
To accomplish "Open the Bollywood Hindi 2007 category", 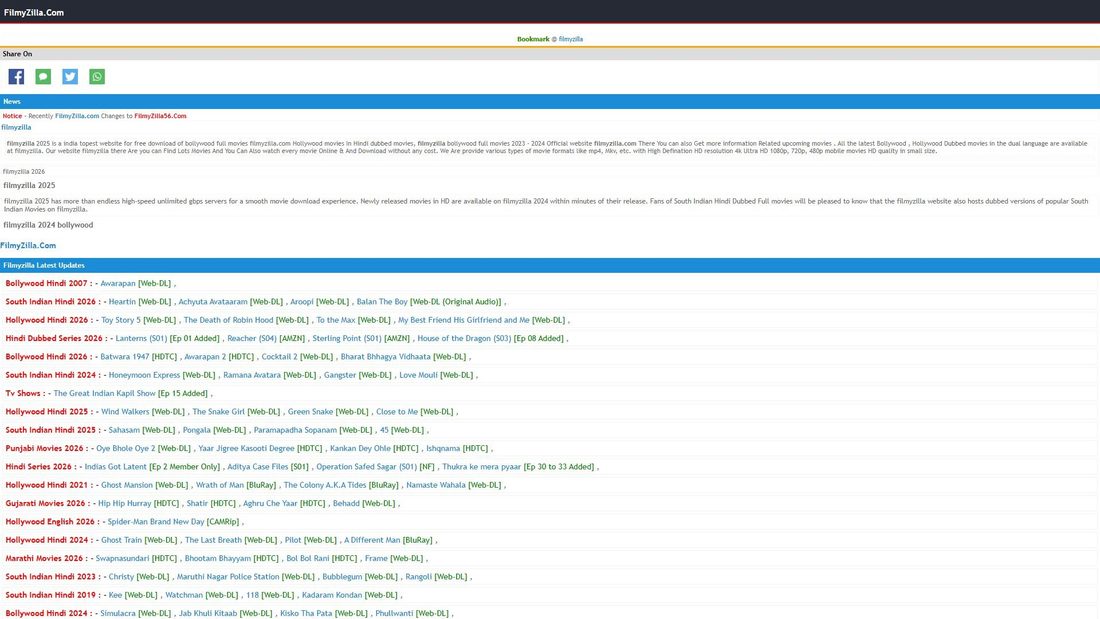I will (x=46, y=284).
